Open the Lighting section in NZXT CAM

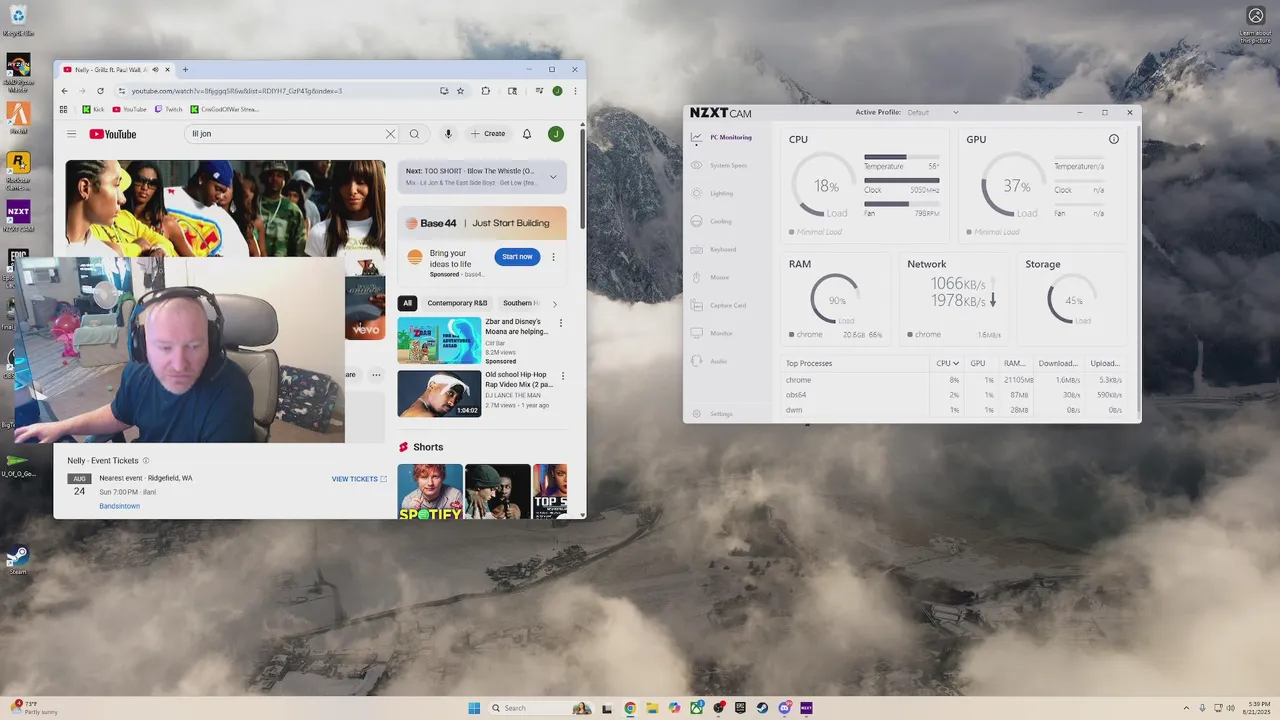[712, 193]
